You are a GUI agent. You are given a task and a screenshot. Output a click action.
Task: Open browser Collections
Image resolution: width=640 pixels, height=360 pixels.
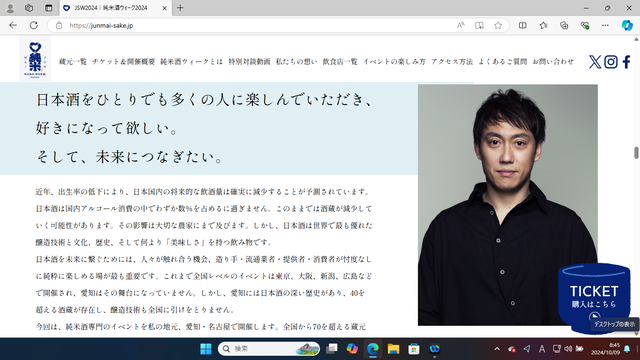[564, 25]
